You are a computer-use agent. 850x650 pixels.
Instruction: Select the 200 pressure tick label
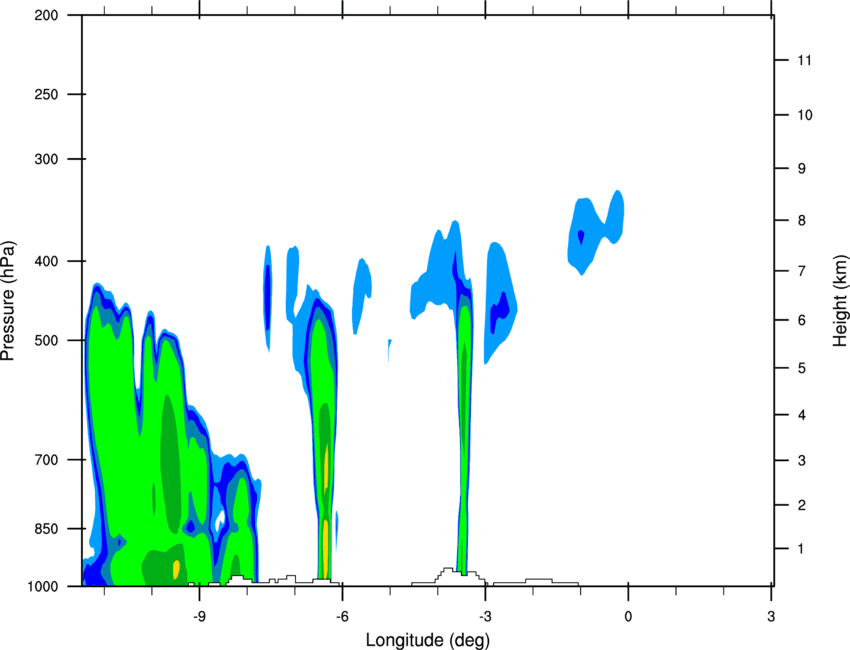pos(46,15)
